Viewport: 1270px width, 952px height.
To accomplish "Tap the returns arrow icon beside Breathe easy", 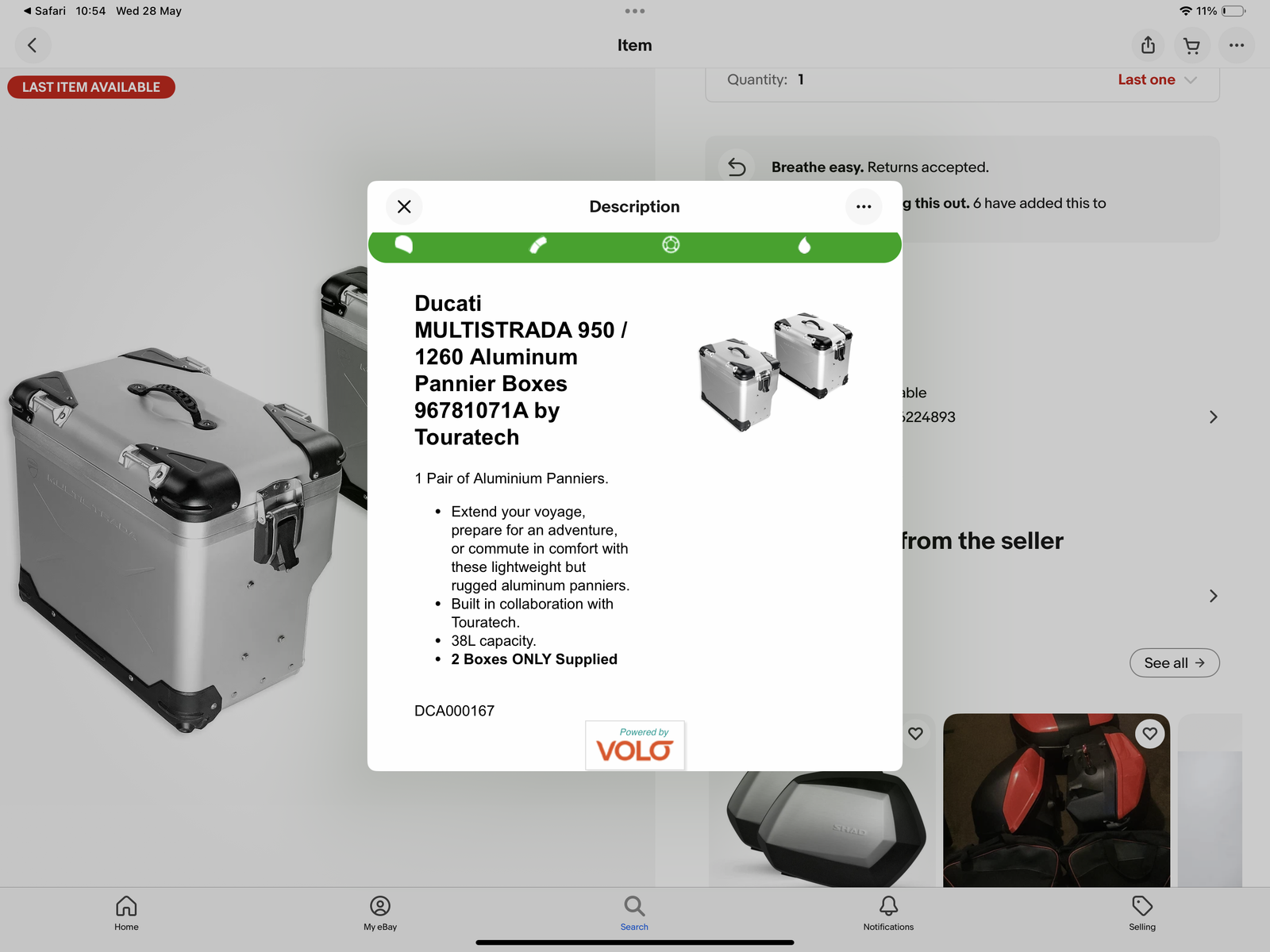I will tap(737, 167).
